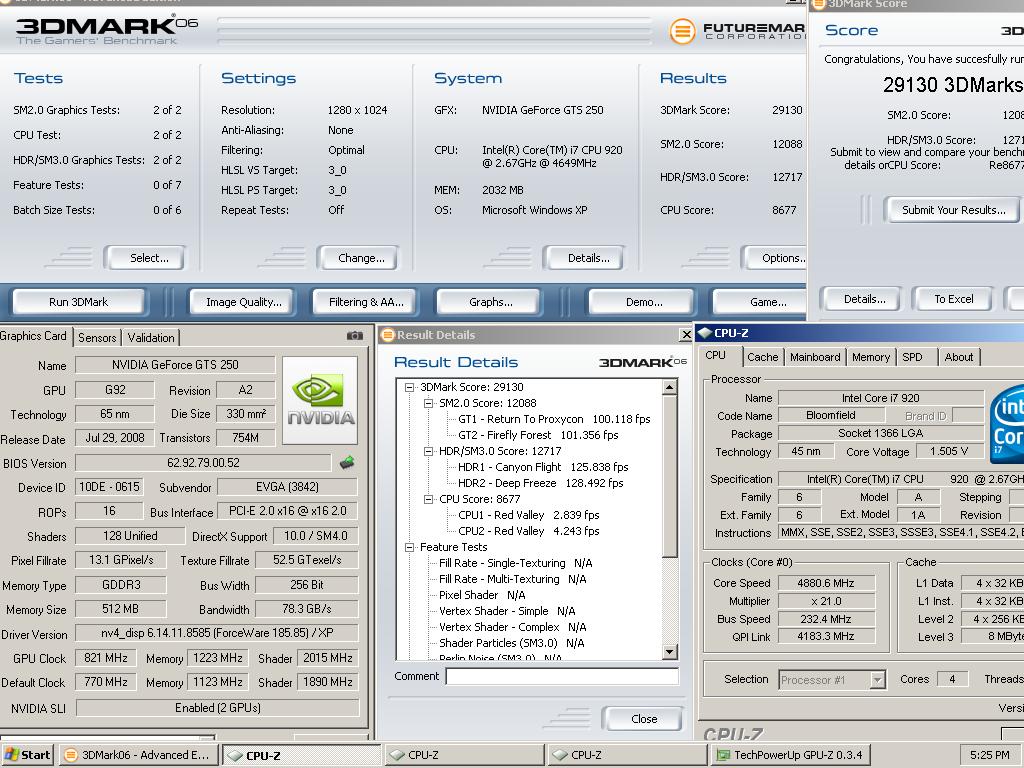Click the Core Speed 4880.6 MHz value
Viewport: 1024px width, 768px height.
[x=825, y=583]
